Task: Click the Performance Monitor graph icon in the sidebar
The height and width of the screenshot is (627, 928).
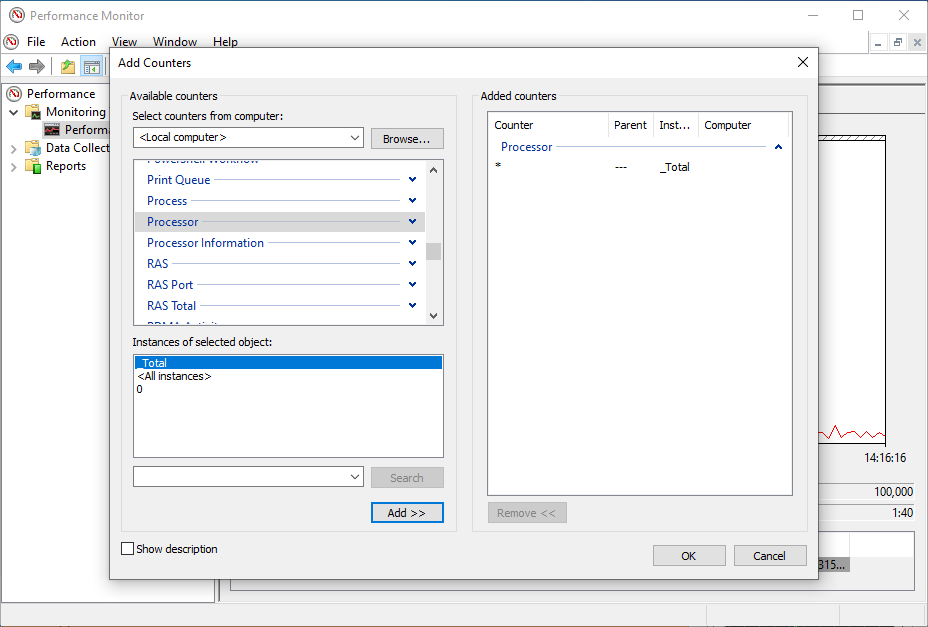Action: tap(51, 129)
